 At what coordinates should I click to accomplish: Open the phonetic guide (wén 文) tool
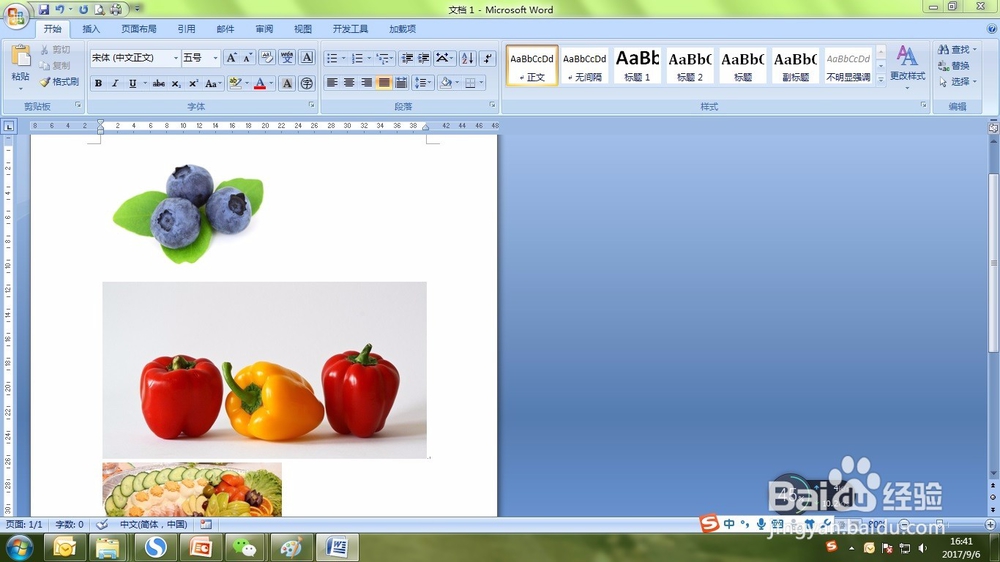pyautogui.click(x=287, y=58)
